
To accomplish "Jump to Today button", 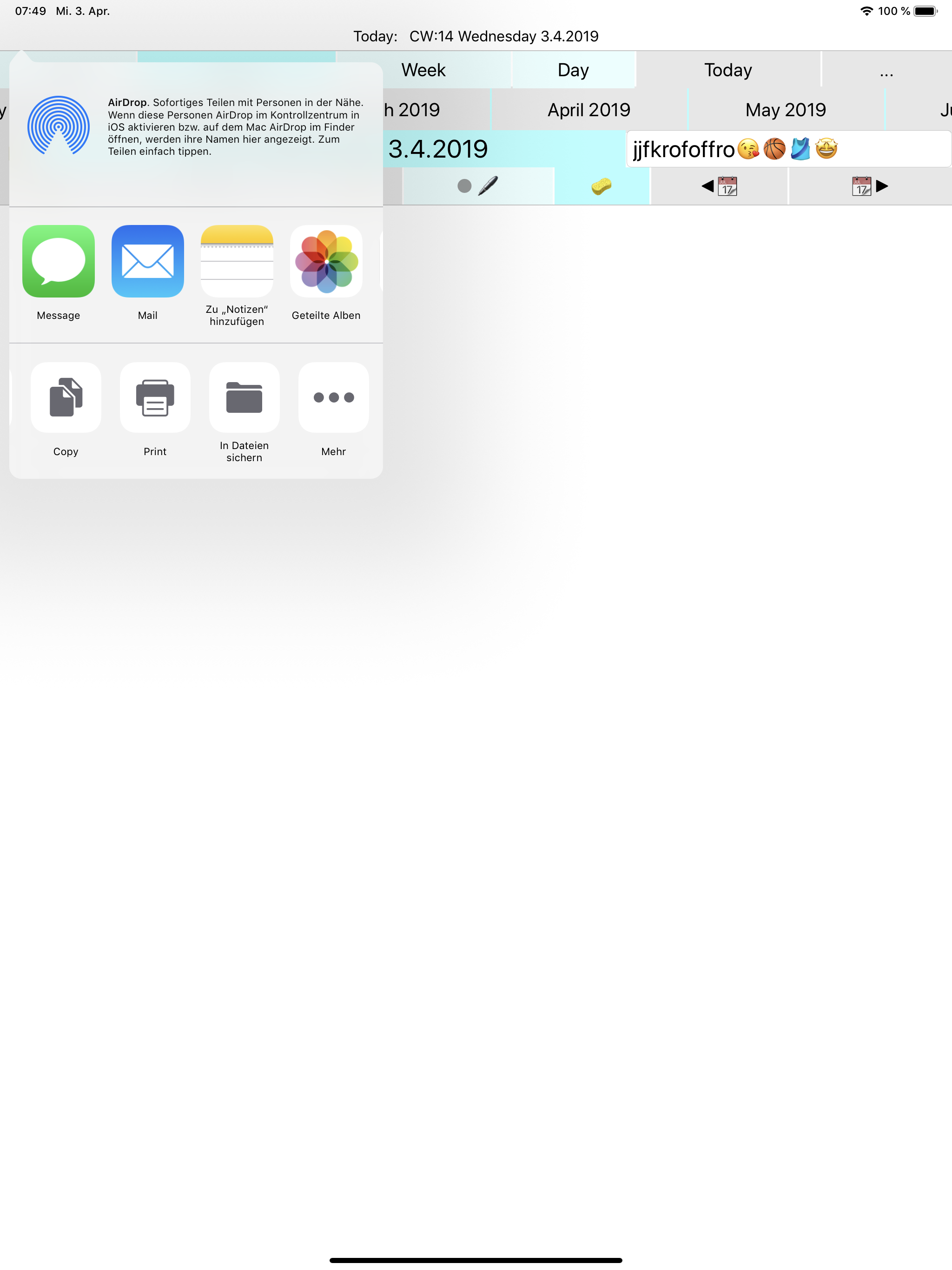I will pos(728,70).
